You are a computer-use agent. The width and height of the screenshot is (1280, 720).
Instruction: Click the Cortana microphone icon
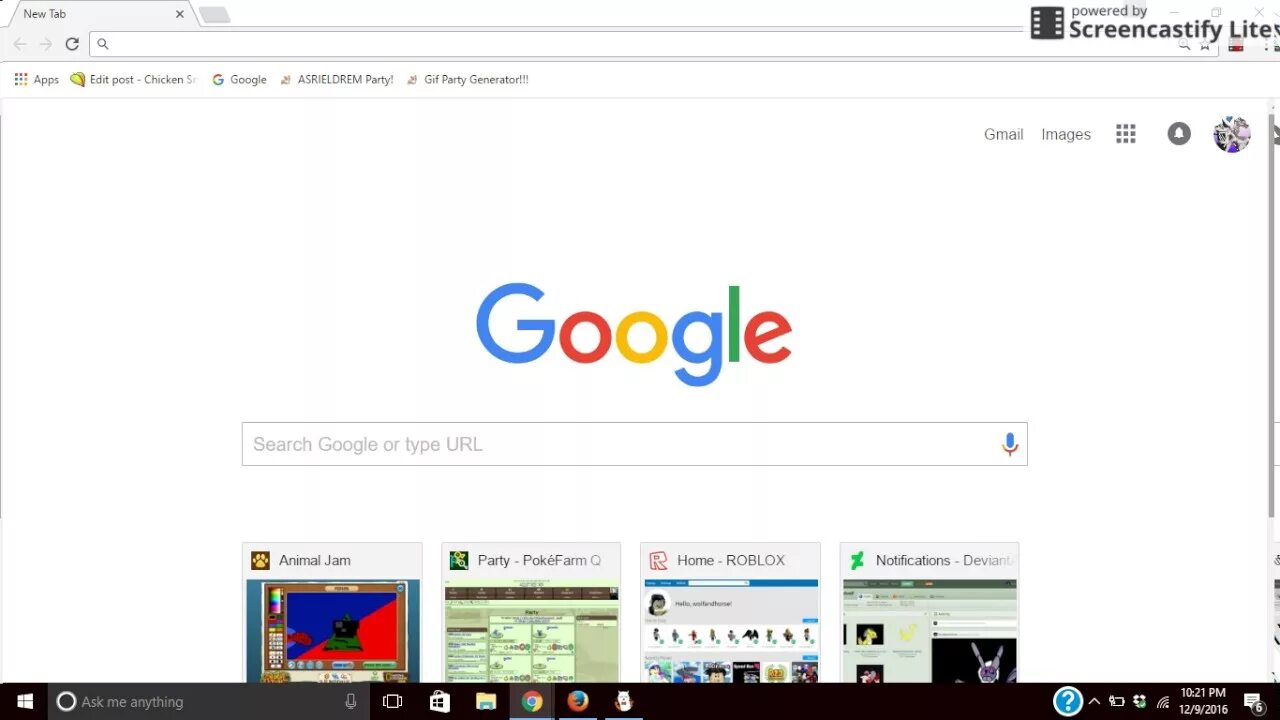[x=350, y=701]
